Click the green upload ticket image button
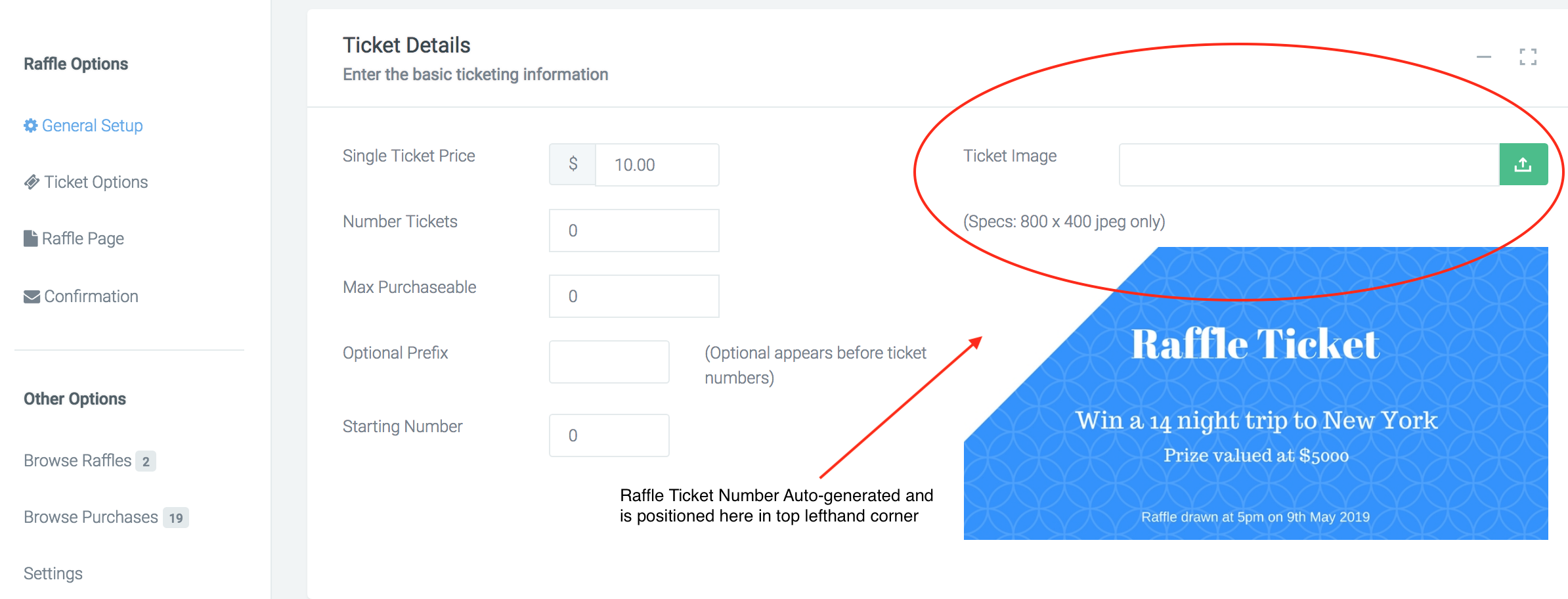1568x599 pixels. (1523, 165)
